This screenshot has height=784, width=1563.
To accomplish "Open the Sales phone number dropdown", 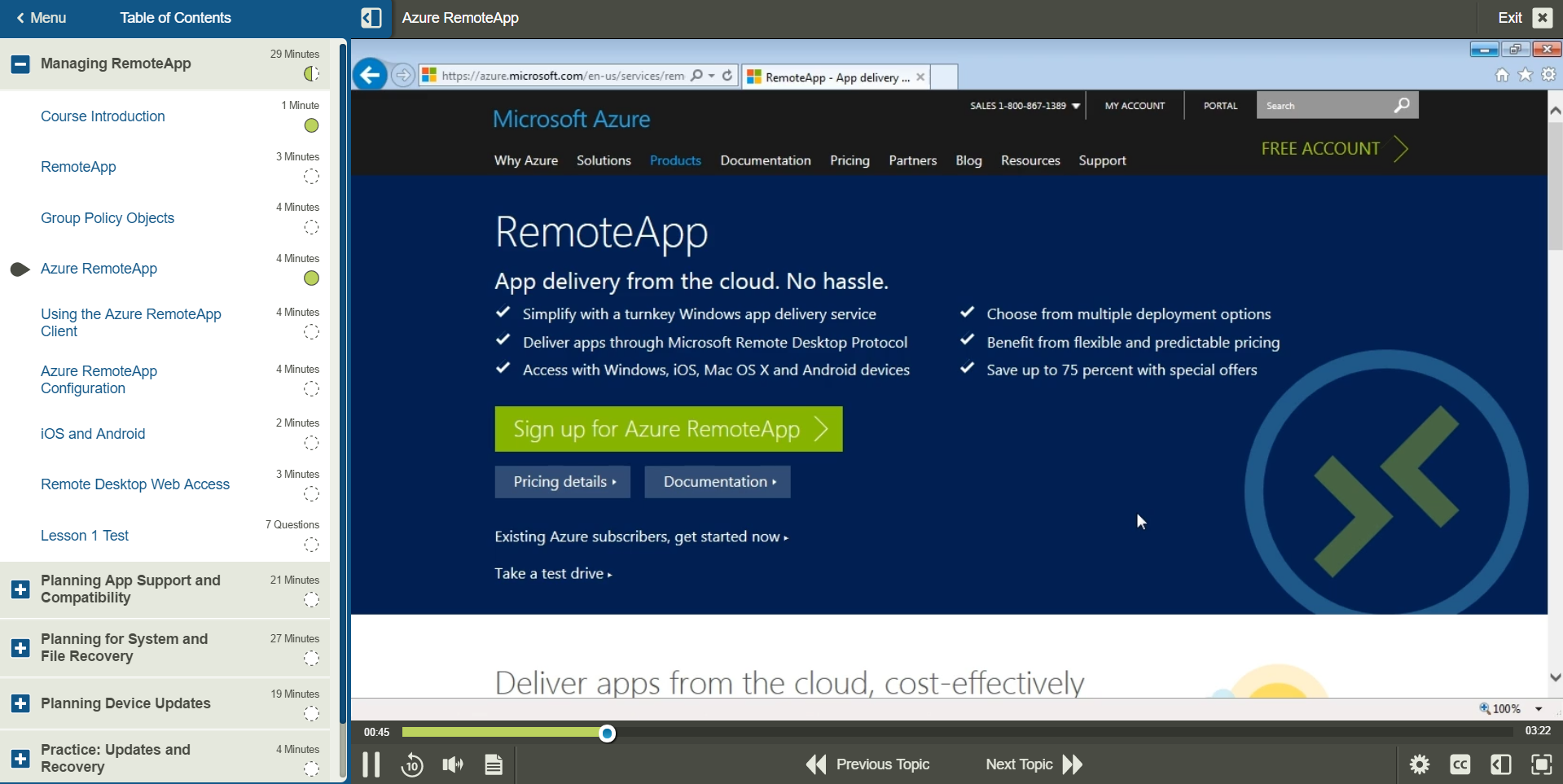I will [1076, 106].
